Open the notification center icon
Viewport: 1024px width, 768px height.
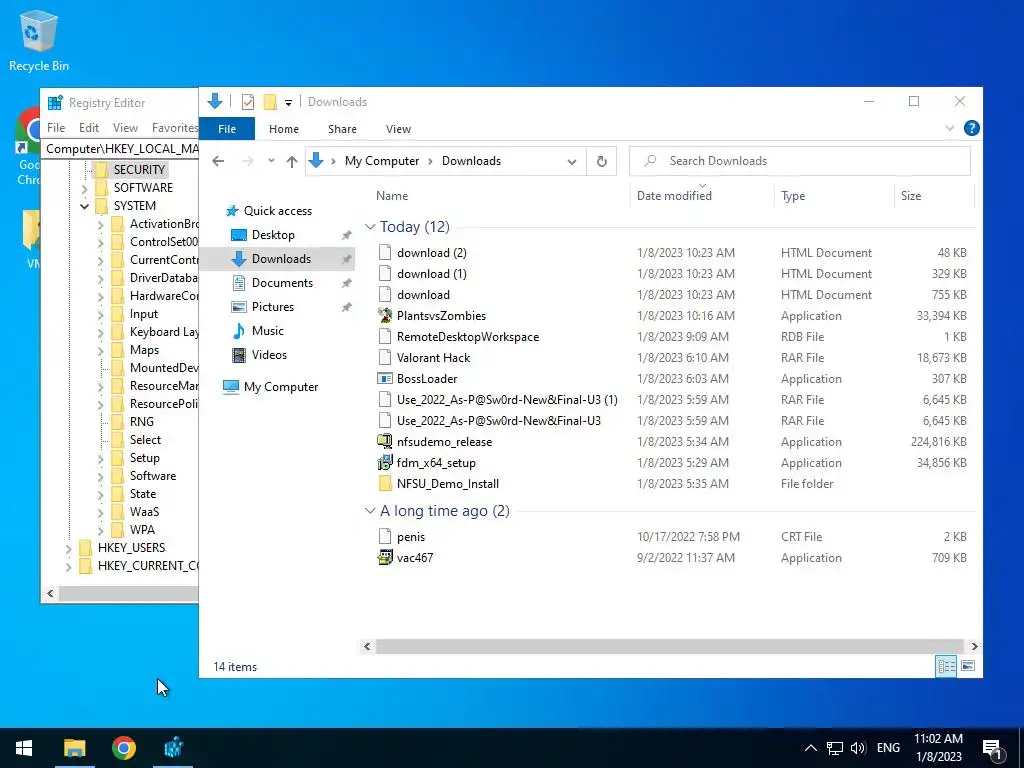[992, 748]
